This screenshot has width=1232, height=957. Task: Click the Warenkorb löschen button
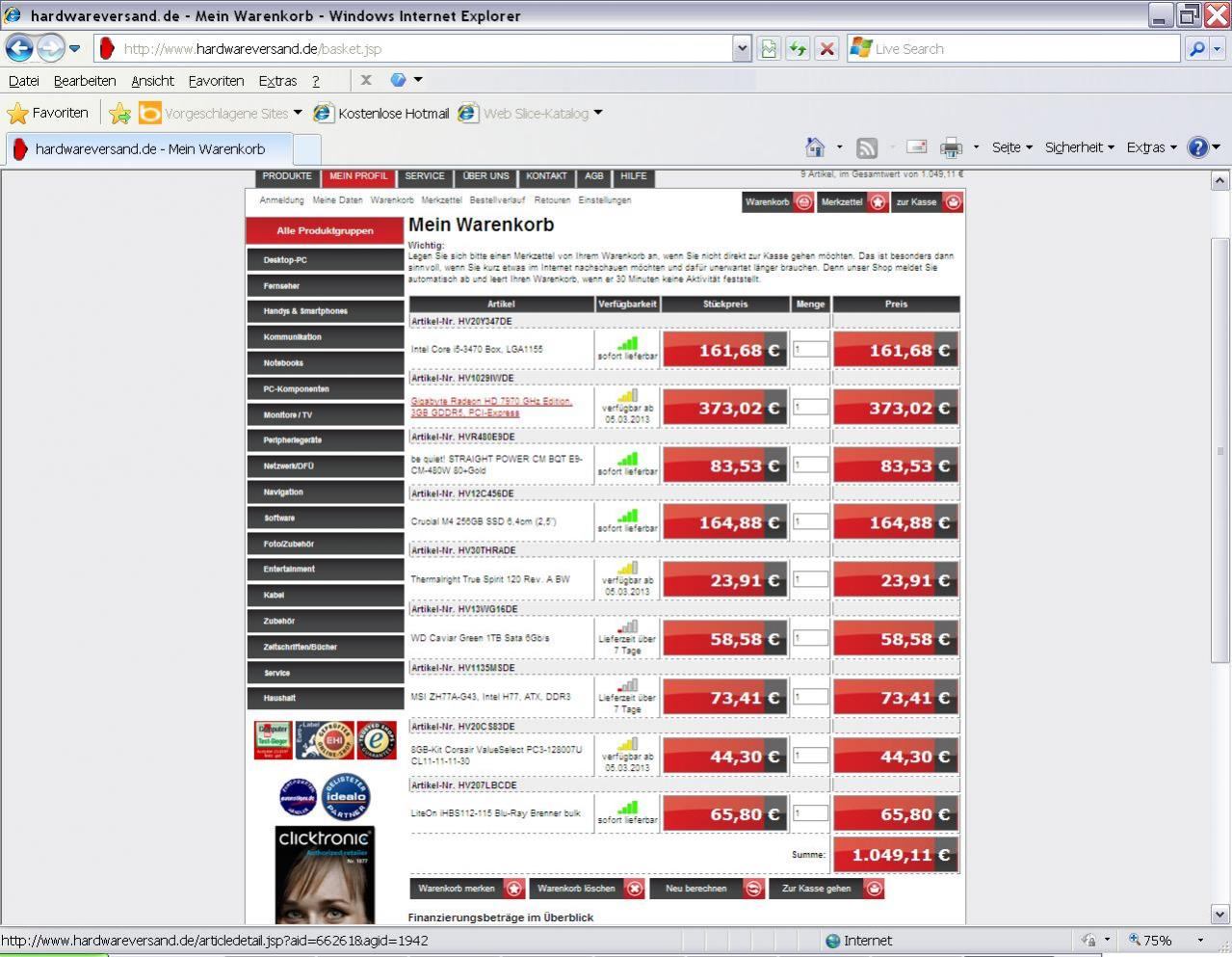tap(588, 889)
